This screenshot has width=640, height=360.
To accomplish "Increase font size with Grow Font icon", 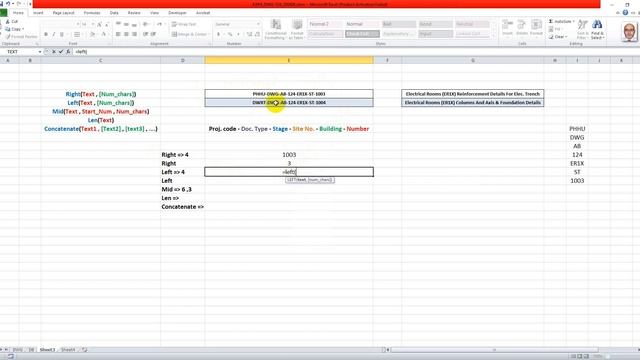I will pos(99,24).
